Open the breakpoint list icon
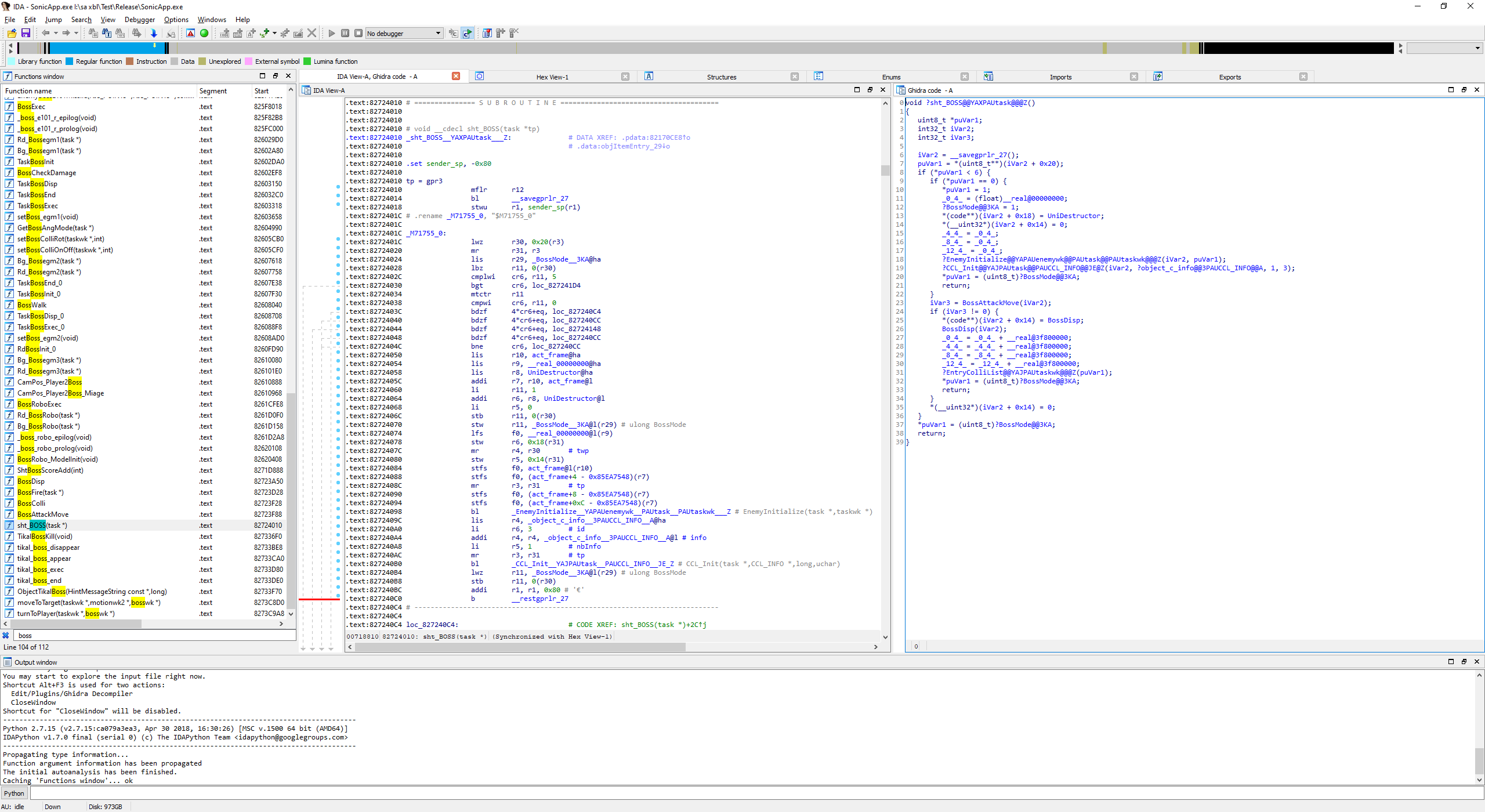The height and width of the screenshot is (812, 1485). [x=487, y=33]
